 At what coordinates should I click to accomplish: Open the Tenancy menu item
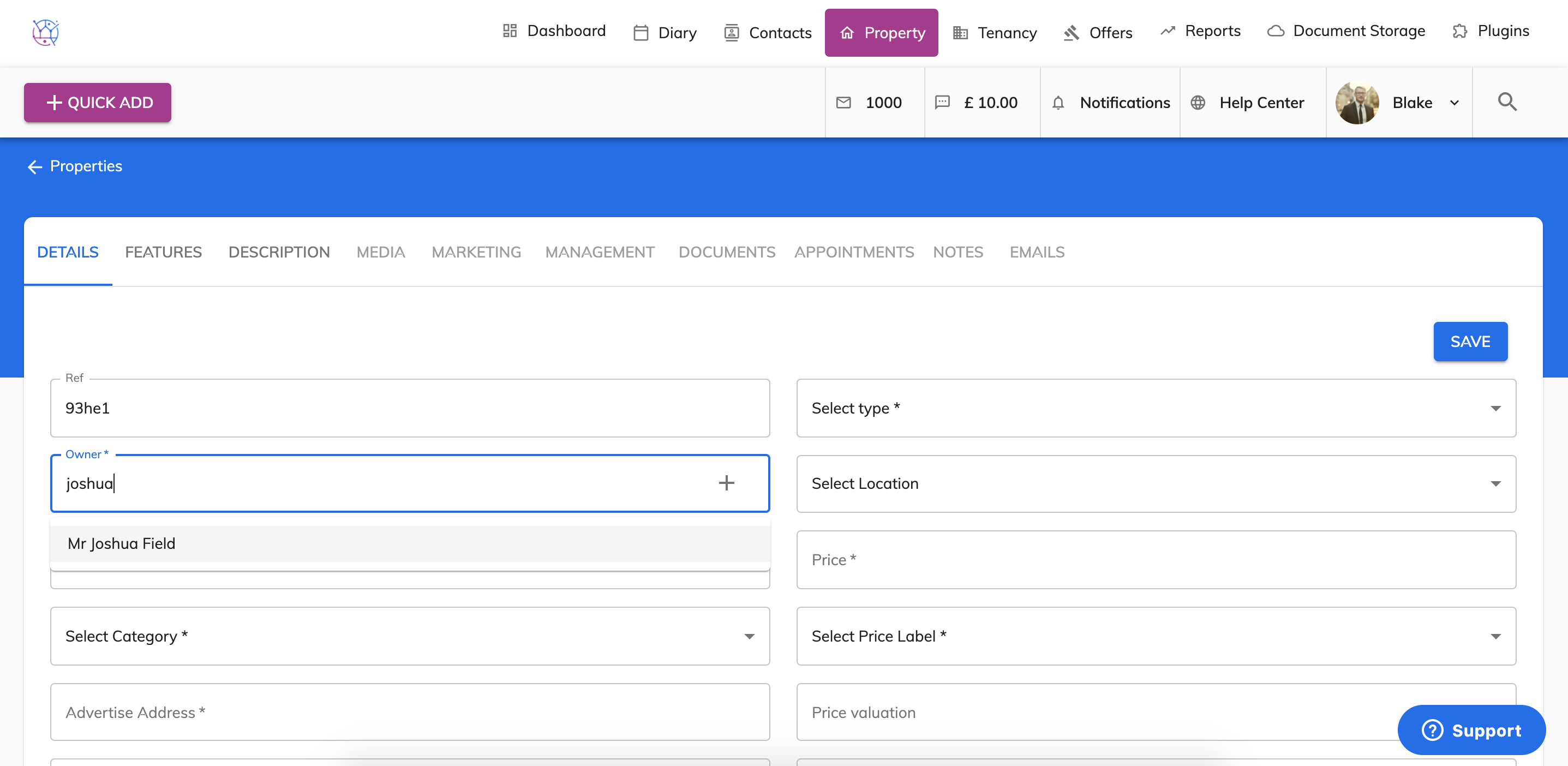(x=995, y=32)
